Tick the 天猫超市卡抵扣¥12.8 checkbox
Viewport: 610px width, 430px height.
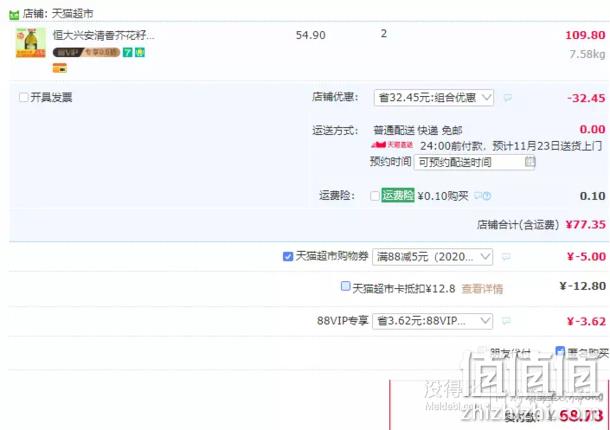(345, 286)
